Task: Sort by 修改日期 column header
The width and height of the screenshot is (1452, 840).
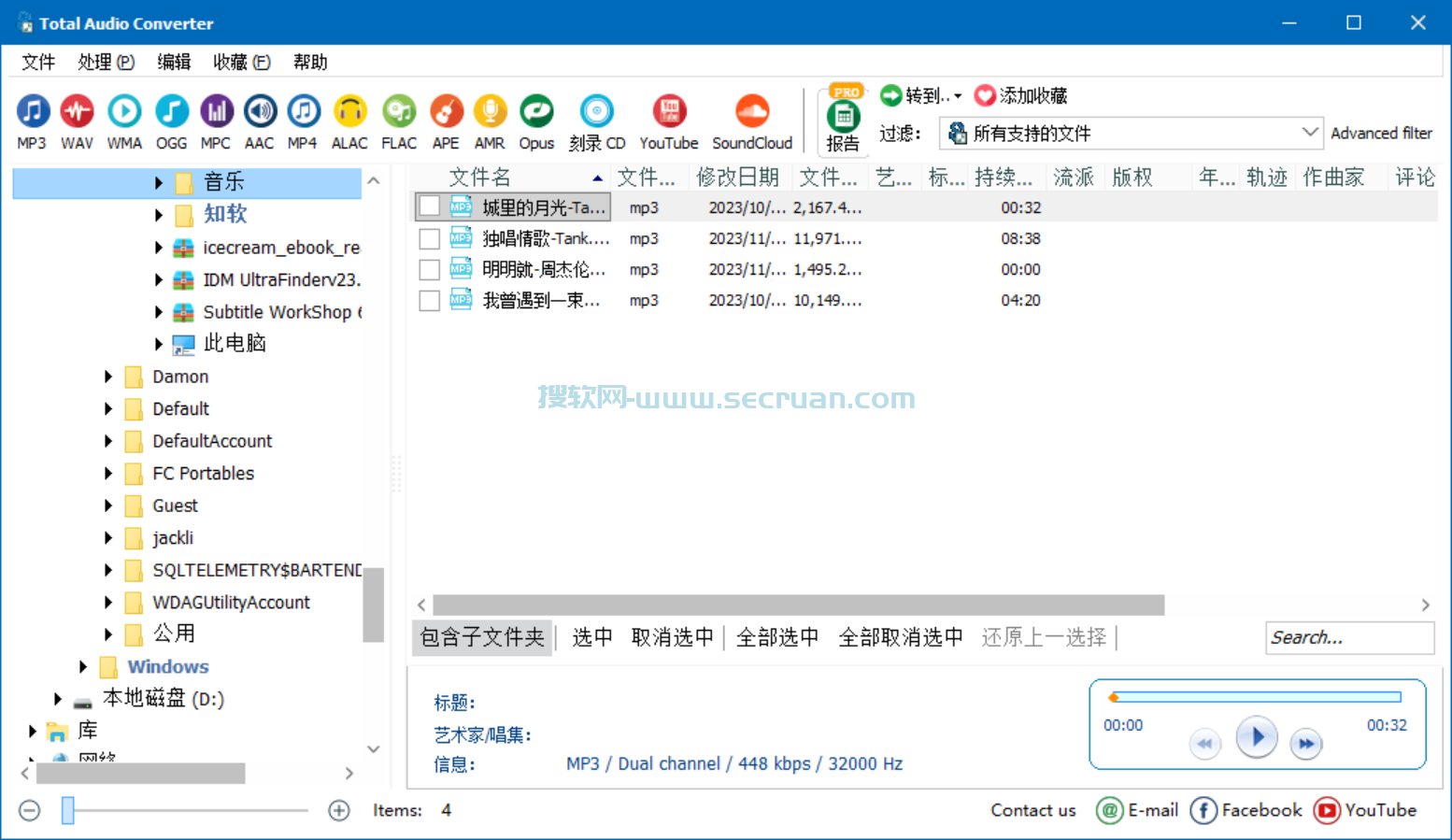Action: pyautogui.click(x=739, y=178)
